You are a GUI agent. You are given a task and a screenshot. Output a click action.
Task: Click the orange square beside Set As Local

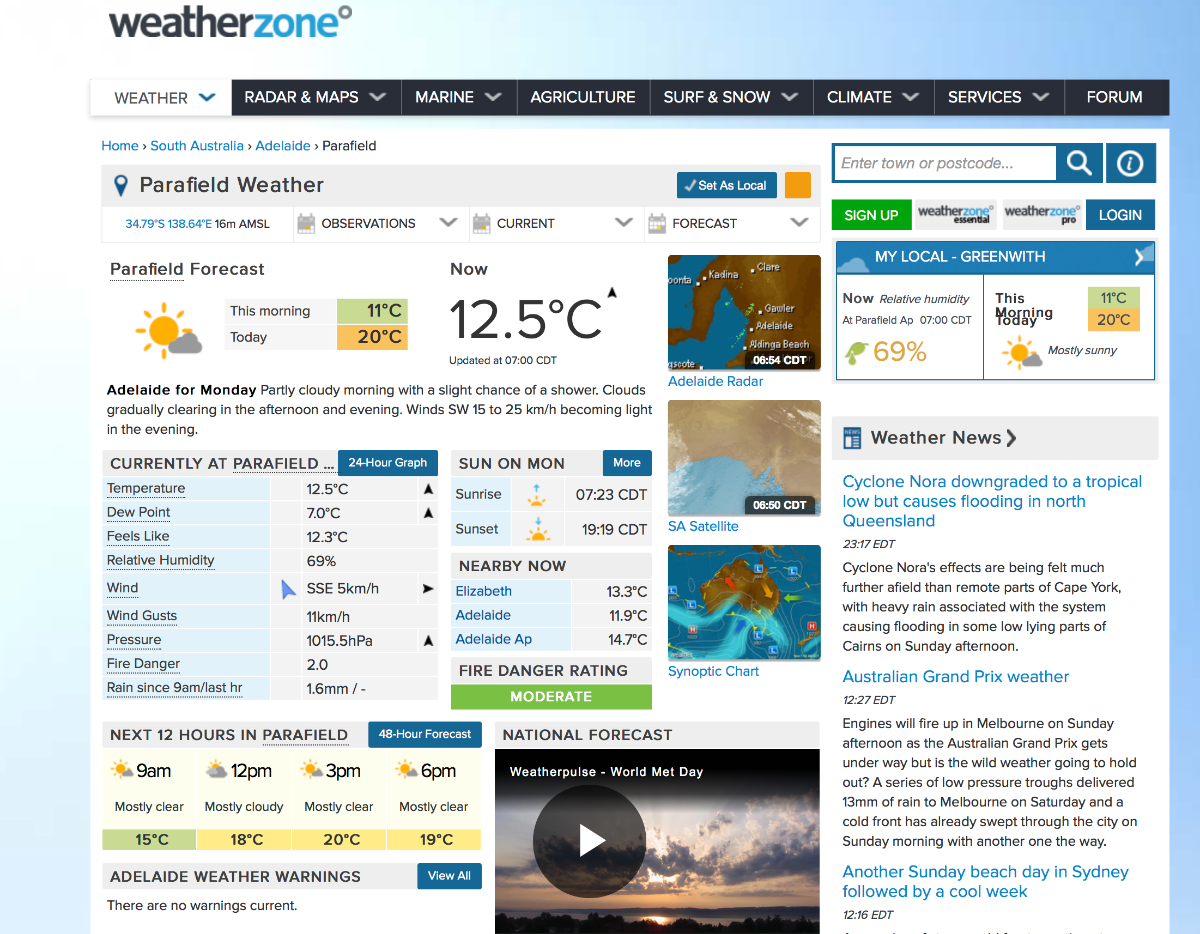pyautogui.click(x=798, y=185)
